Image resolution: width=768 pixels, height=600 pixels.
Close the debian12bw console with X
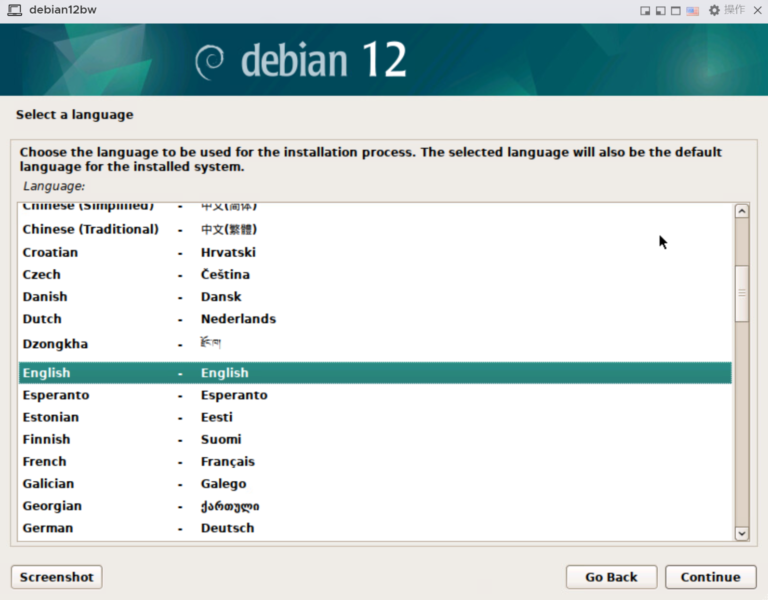(x=756, y=10)
